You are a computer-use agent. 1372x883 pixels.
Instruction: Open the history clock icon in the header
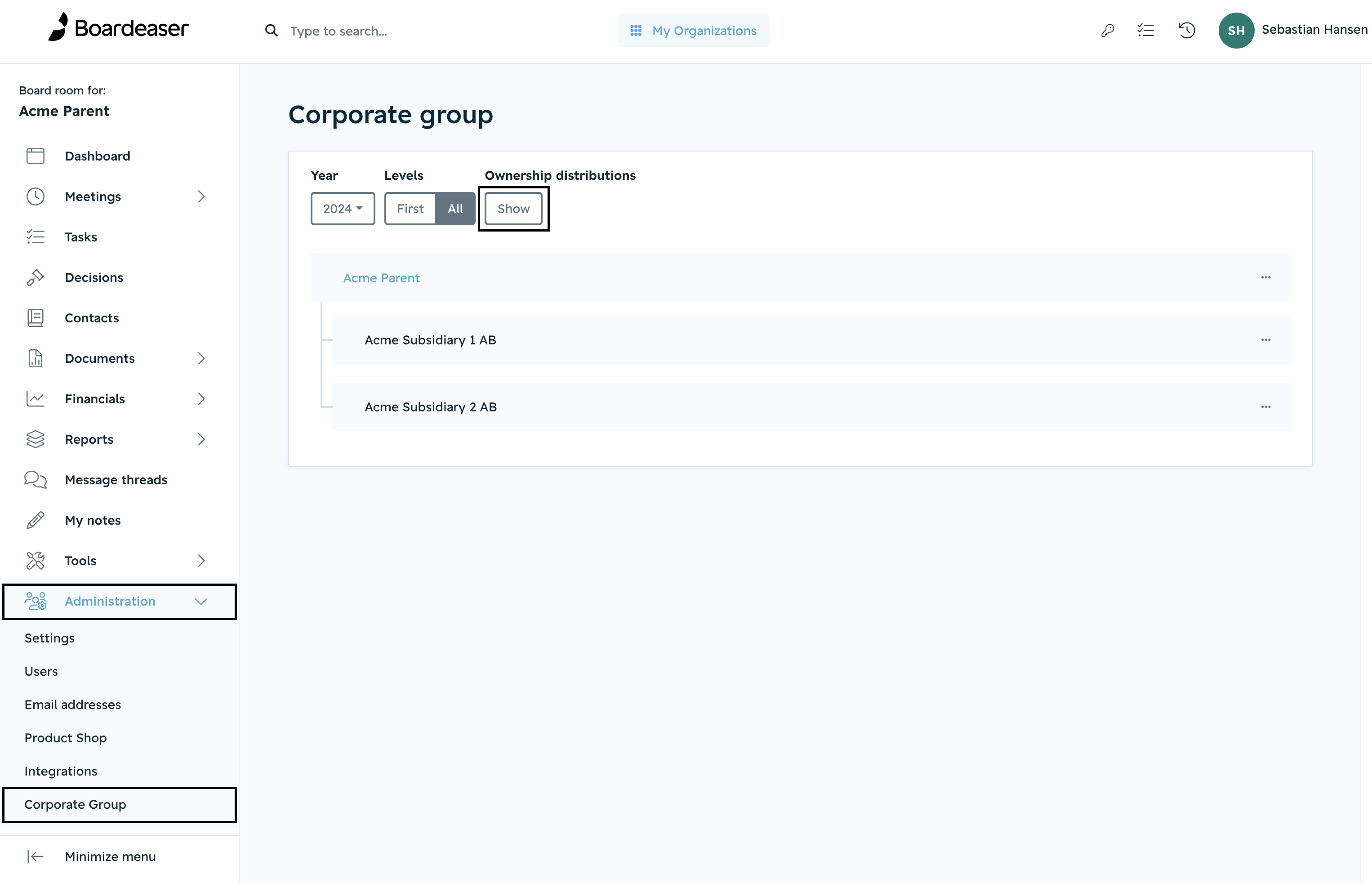click(x=1186, y=31)
